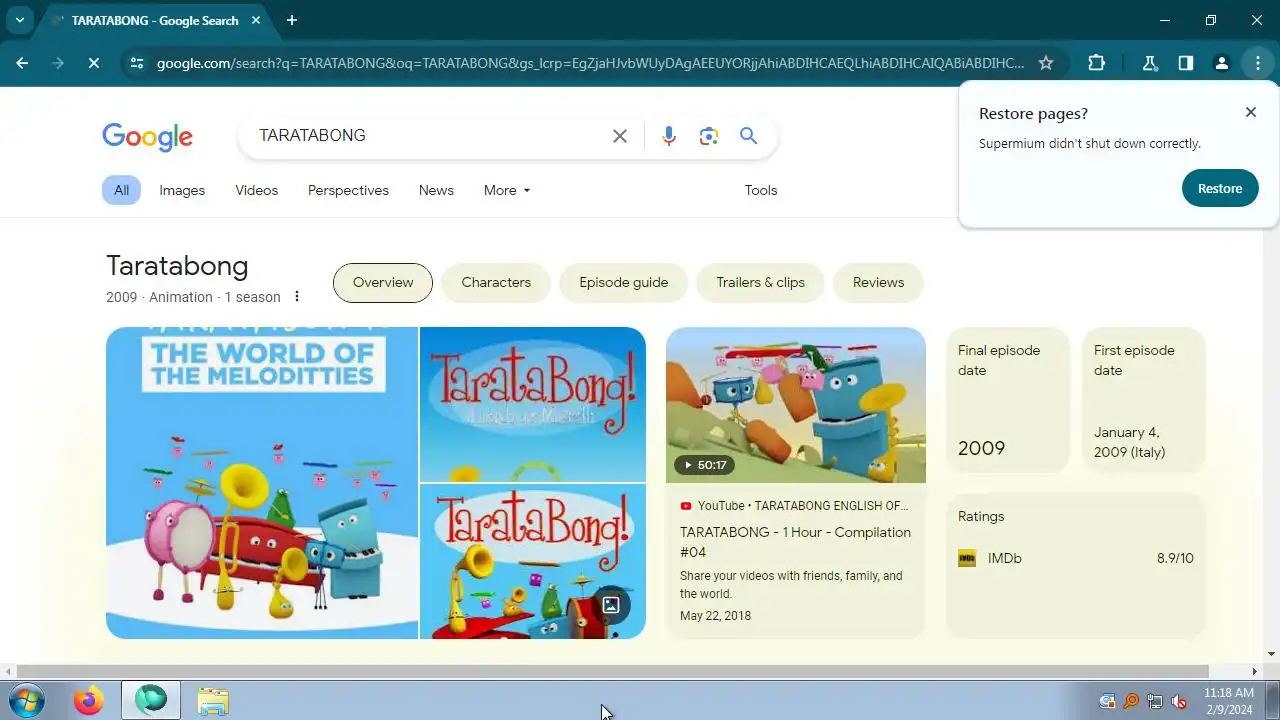The image size is (1280, 720).
Task: Open TARATABONG 1 Hour Compilation #04 link
Action: 795,542
